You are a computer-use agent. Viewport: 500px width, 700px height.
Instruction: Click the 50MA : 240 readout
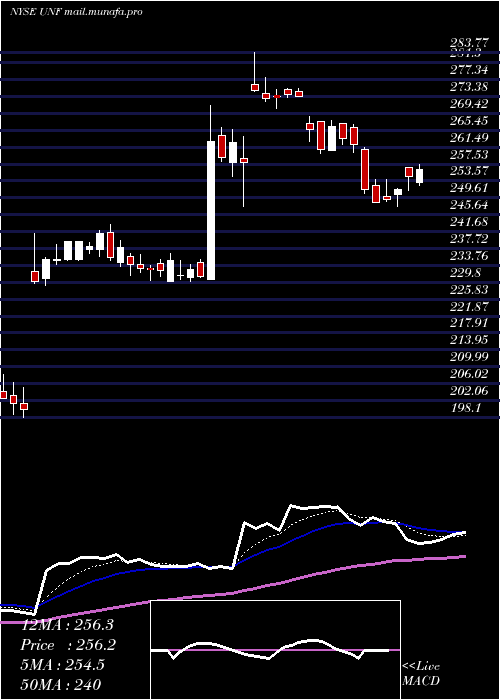(x=60, y=684)
